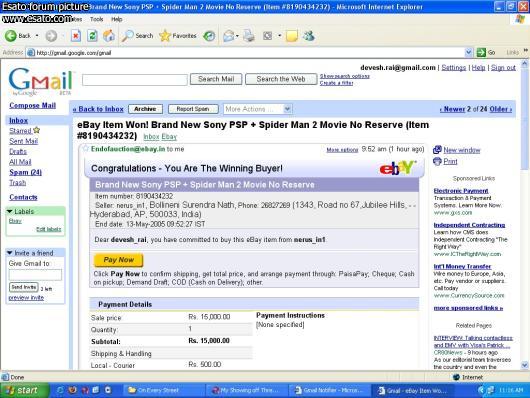Open the Edit button dropdown arrow

click(x=280, y=36)
